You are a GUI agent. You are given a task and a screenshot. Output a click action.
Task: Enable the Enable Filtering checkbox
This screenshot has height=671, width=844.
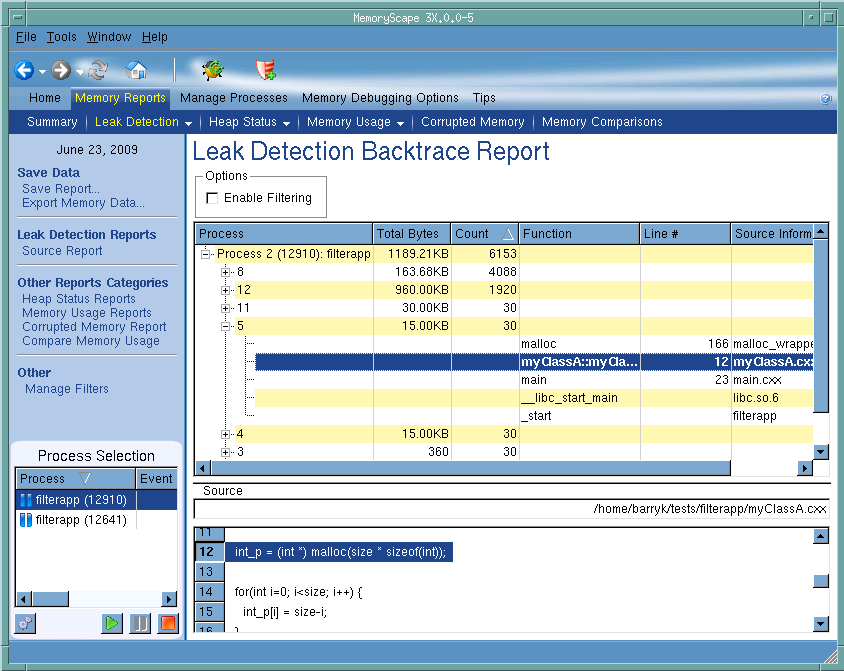[x=212, y=198]
